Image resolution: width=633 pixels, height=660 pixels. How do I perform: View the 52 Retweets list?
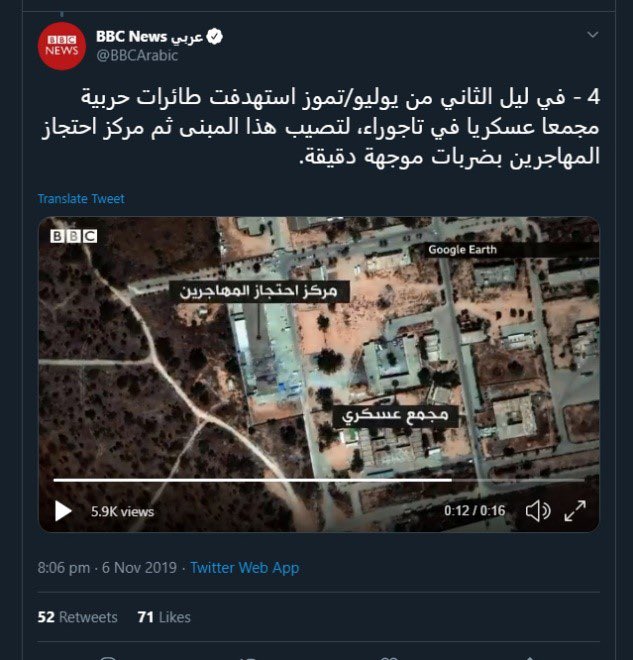77,617
